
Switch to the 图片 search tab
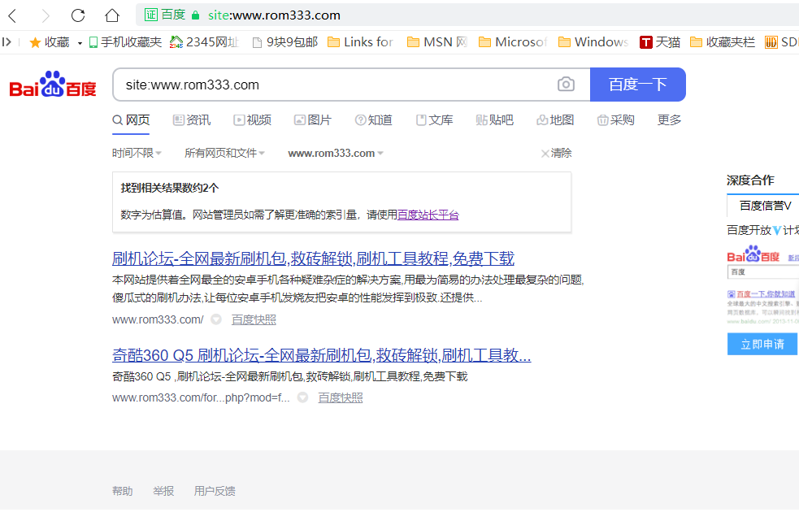[312, 120]
